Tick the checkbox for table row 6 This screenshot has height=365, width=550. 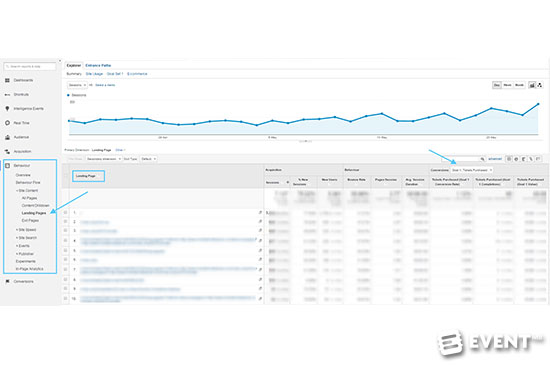click(x=66, y=259)
